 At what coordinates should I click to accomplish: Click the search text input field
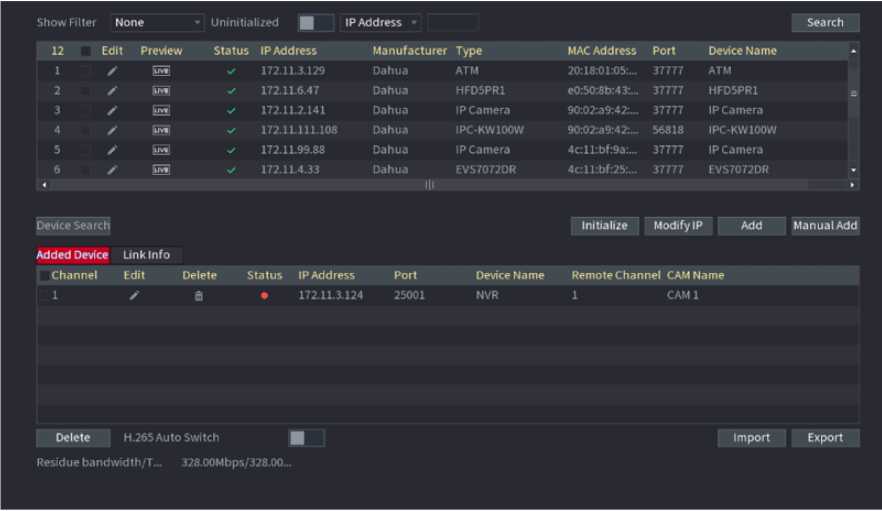[x=452, y=22]
